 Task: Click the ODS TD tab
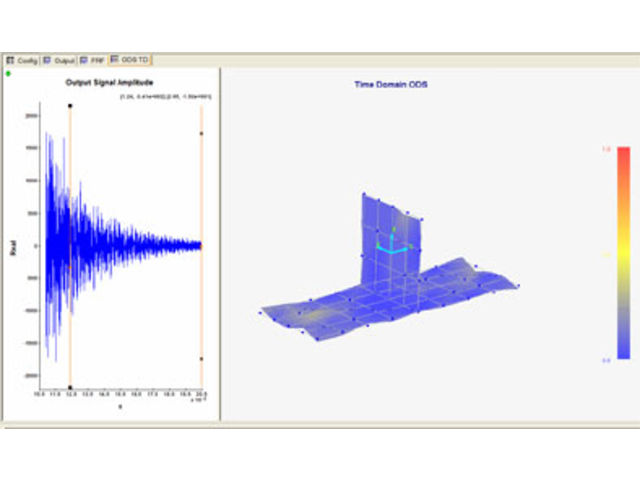point(130,60)
